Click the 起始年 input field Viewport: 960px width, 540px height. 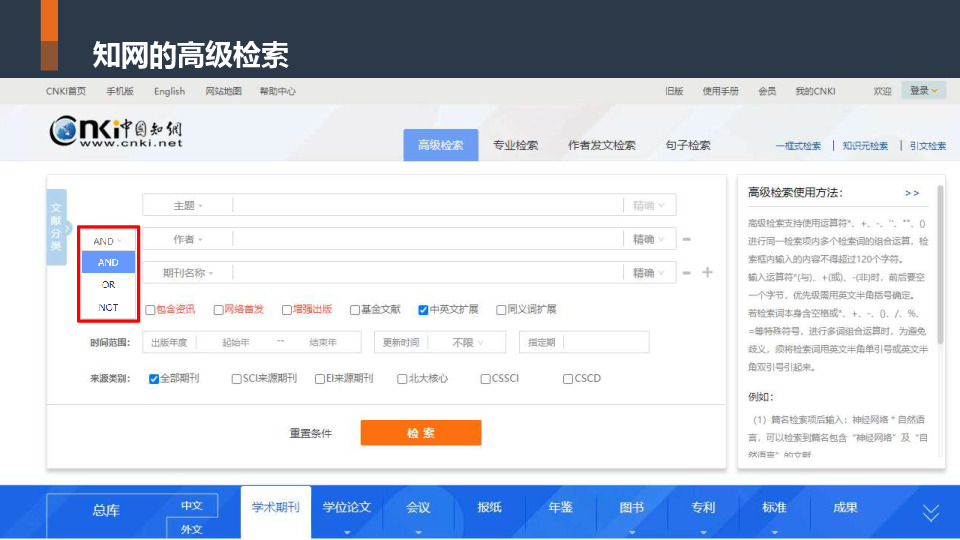[x=236, y=343]
